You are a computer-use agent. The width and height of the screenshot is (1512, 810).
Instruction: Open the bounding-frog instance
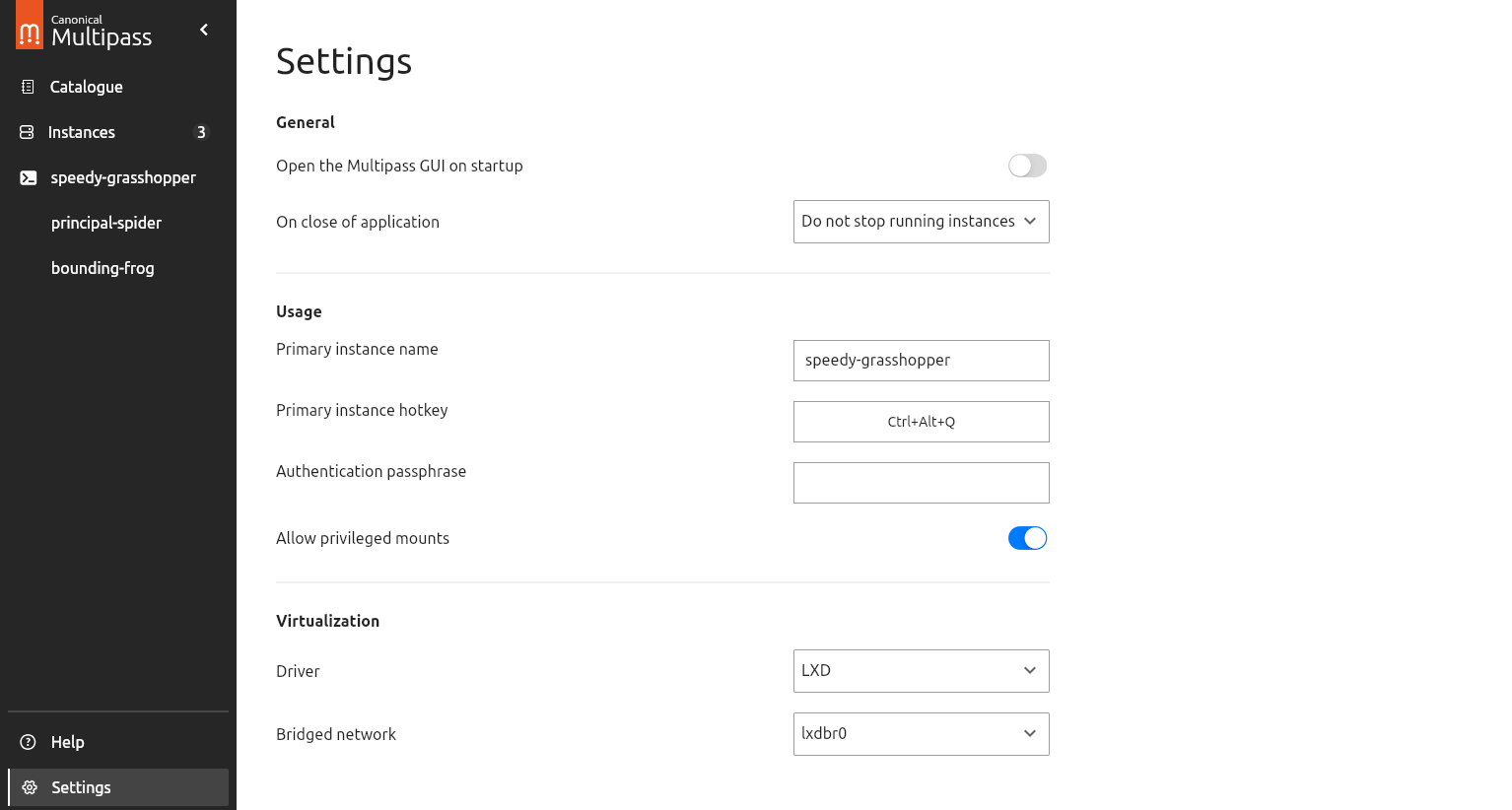pyautogui.click(x=103, y=268)
